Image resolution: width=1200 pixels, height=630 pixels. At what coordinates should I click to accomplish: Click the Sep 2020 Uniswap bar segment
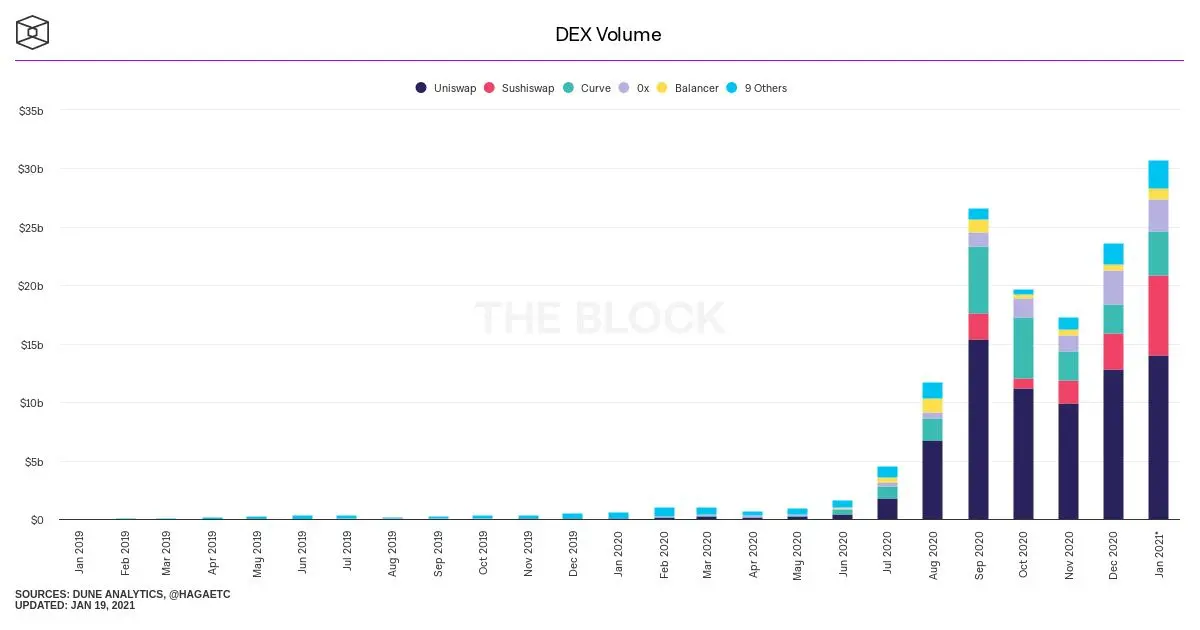pyautogui.click(x=978, y=430)
